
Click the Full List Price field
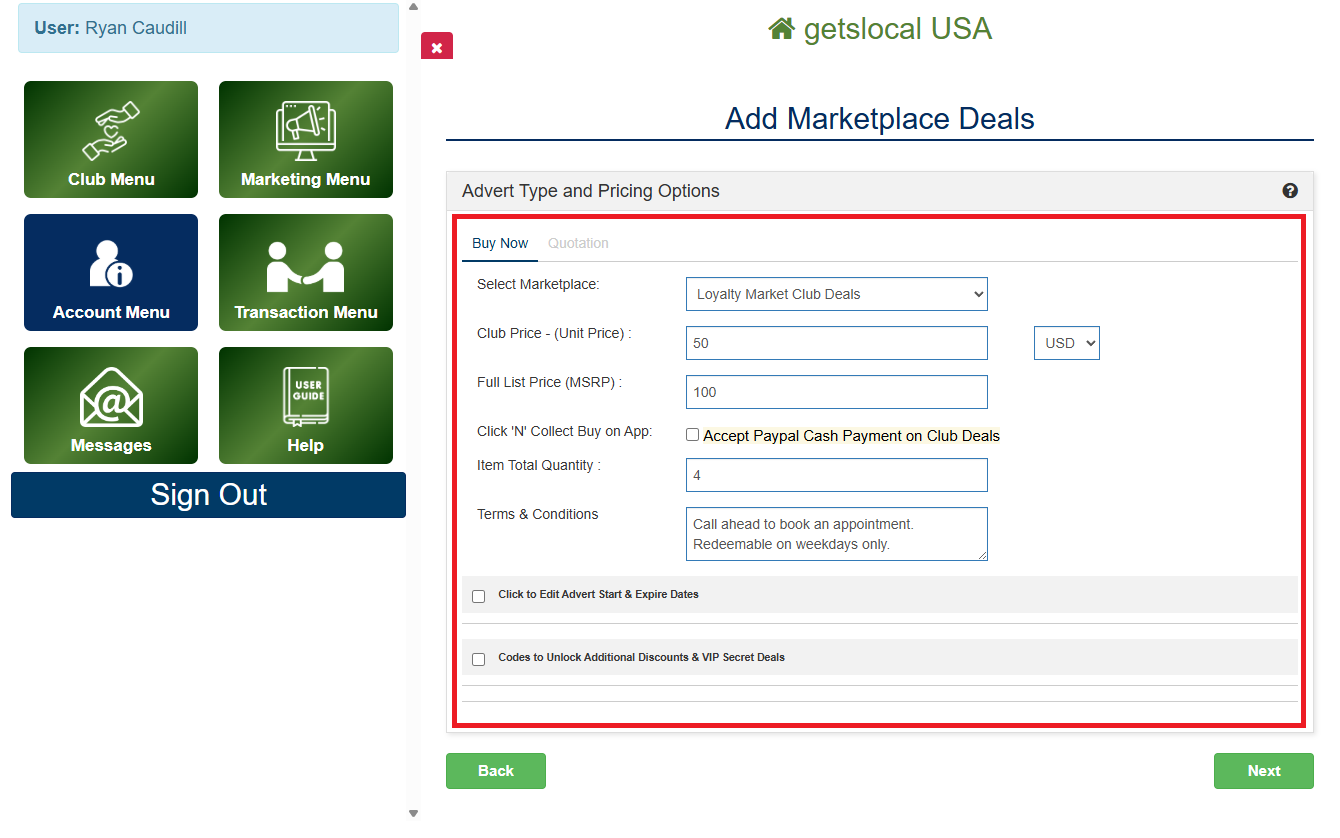(x=837, y=392)
